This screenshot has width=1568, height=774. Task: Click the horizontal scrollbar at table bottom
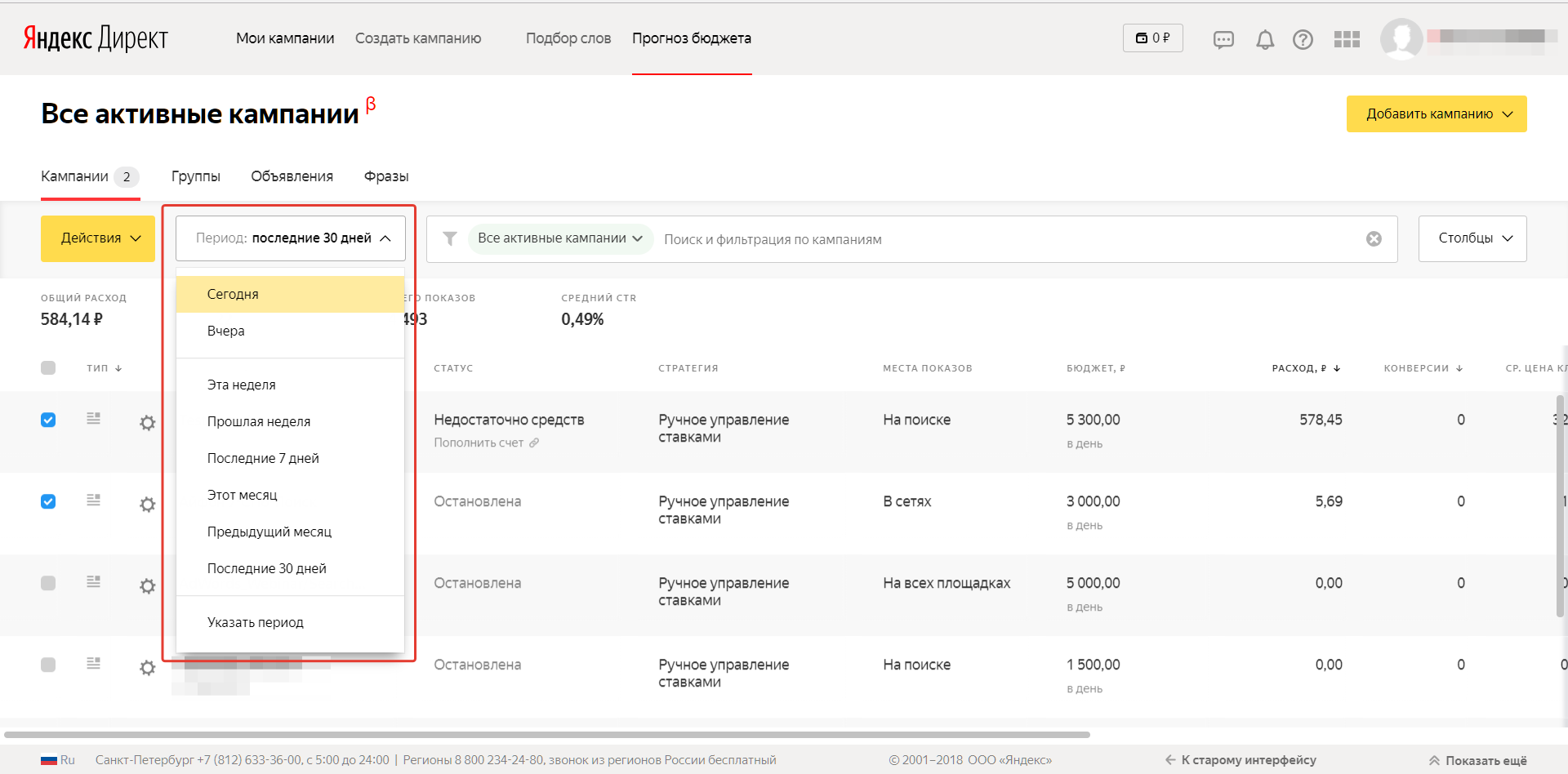pos(547,734)
